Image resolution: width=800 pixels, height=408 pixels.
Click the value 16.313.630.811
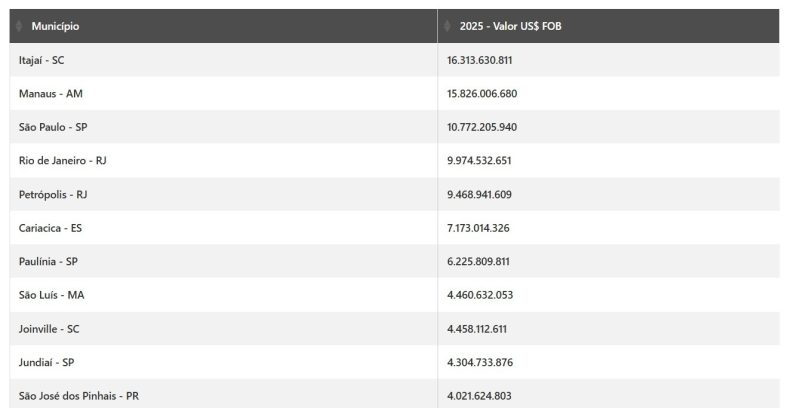pos(480,60)
